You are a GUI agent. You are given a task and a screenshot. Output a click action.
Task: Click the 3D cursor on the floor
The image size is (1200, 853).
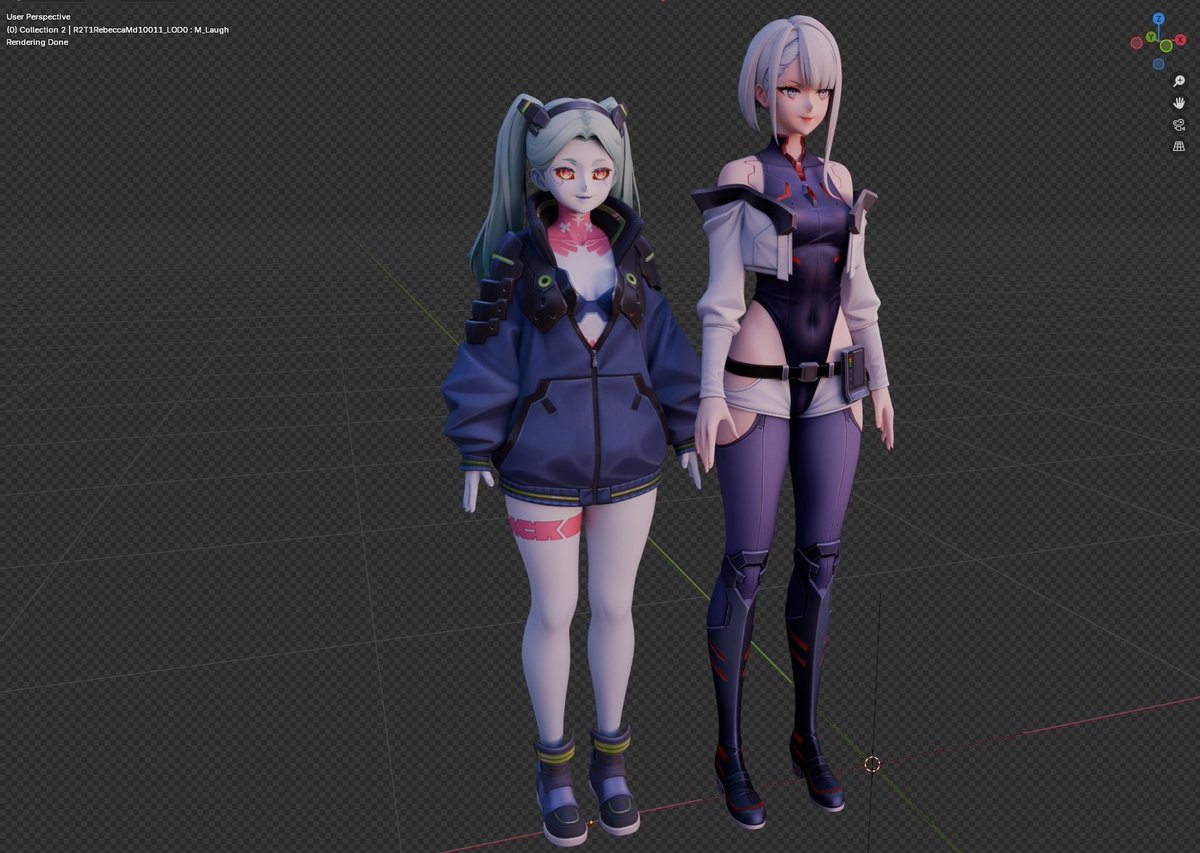tap(872, 764)
